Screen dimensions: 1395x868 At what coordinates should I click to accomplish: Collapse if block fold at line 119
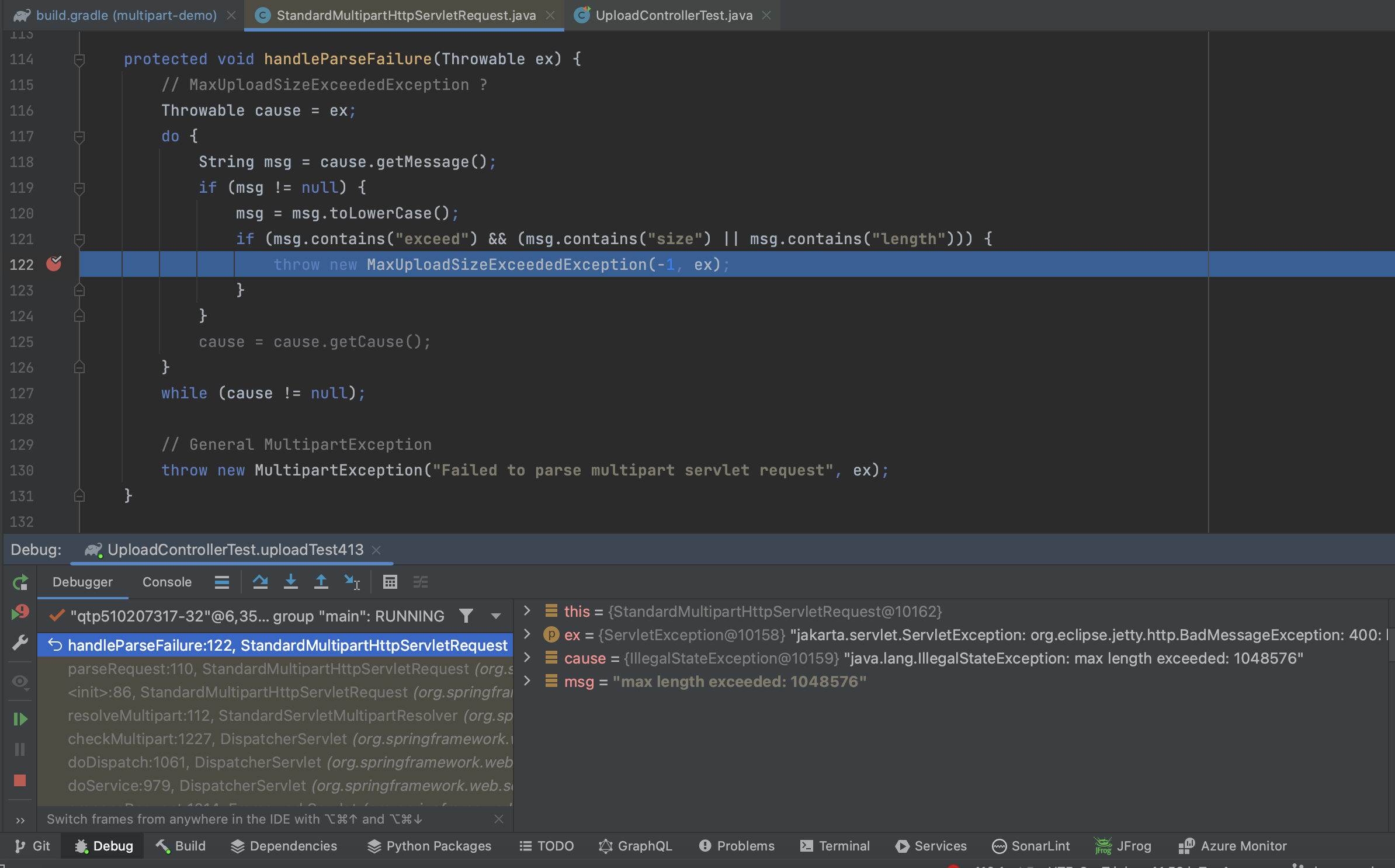(79, 188)
